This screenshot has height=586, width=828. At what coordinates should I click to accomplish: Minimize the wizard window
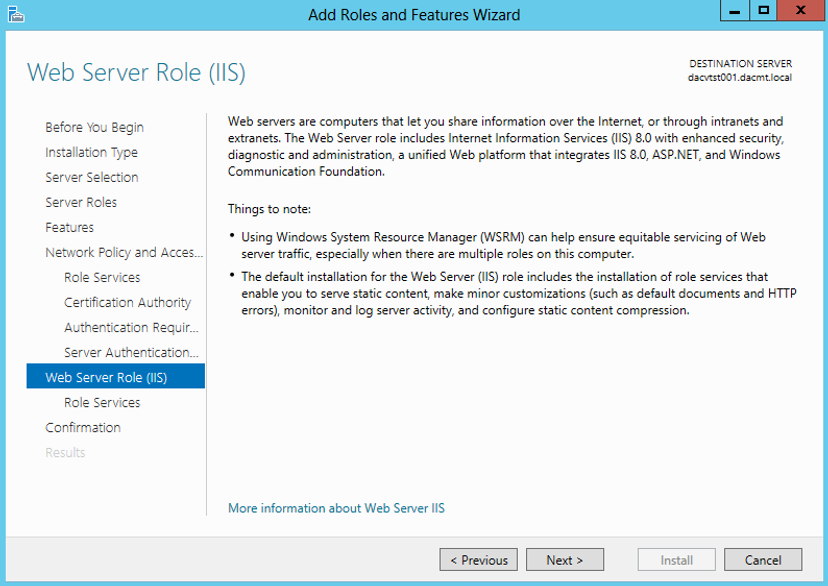tap(734, 11)
